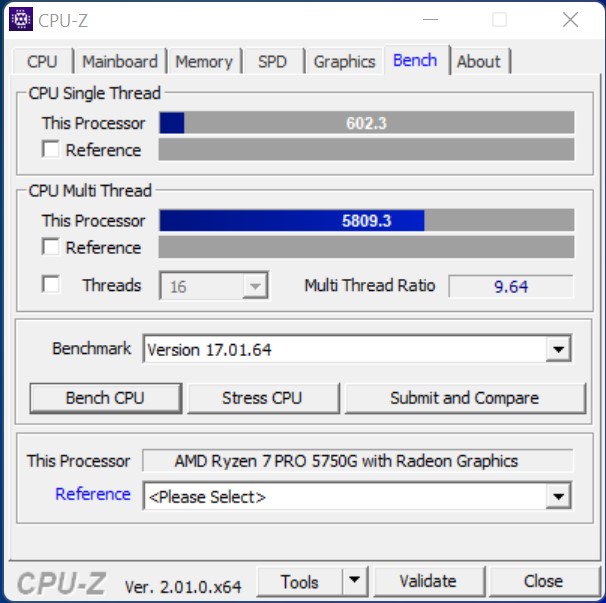Viewport: 606px width, 603px height.
Task: Enable the Multi Thread Reference checkbox
Action: (x=51, y=247)
